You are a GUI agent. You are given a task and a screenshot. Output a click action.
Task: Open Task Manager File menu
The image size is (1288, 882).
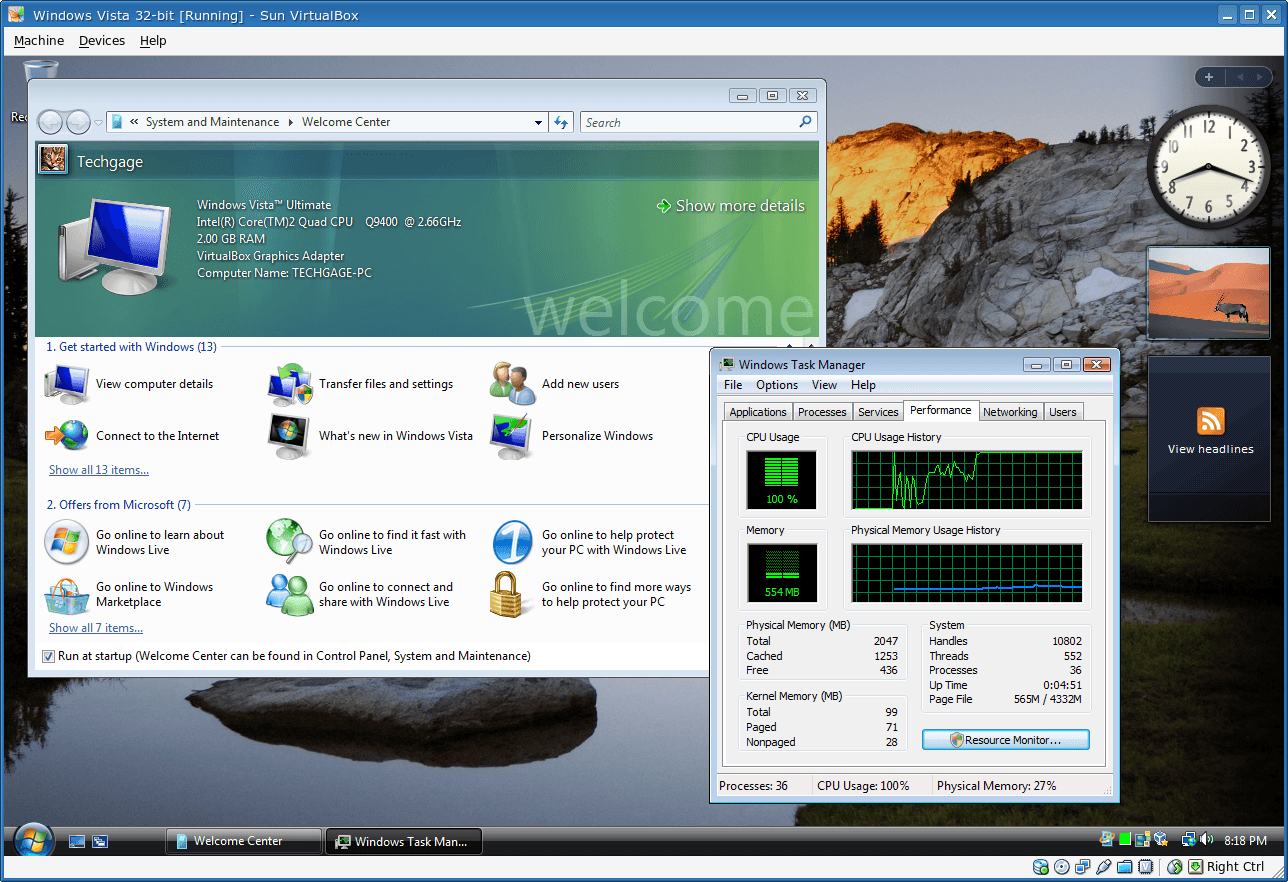pyautogui.click(x=733, y=385)
